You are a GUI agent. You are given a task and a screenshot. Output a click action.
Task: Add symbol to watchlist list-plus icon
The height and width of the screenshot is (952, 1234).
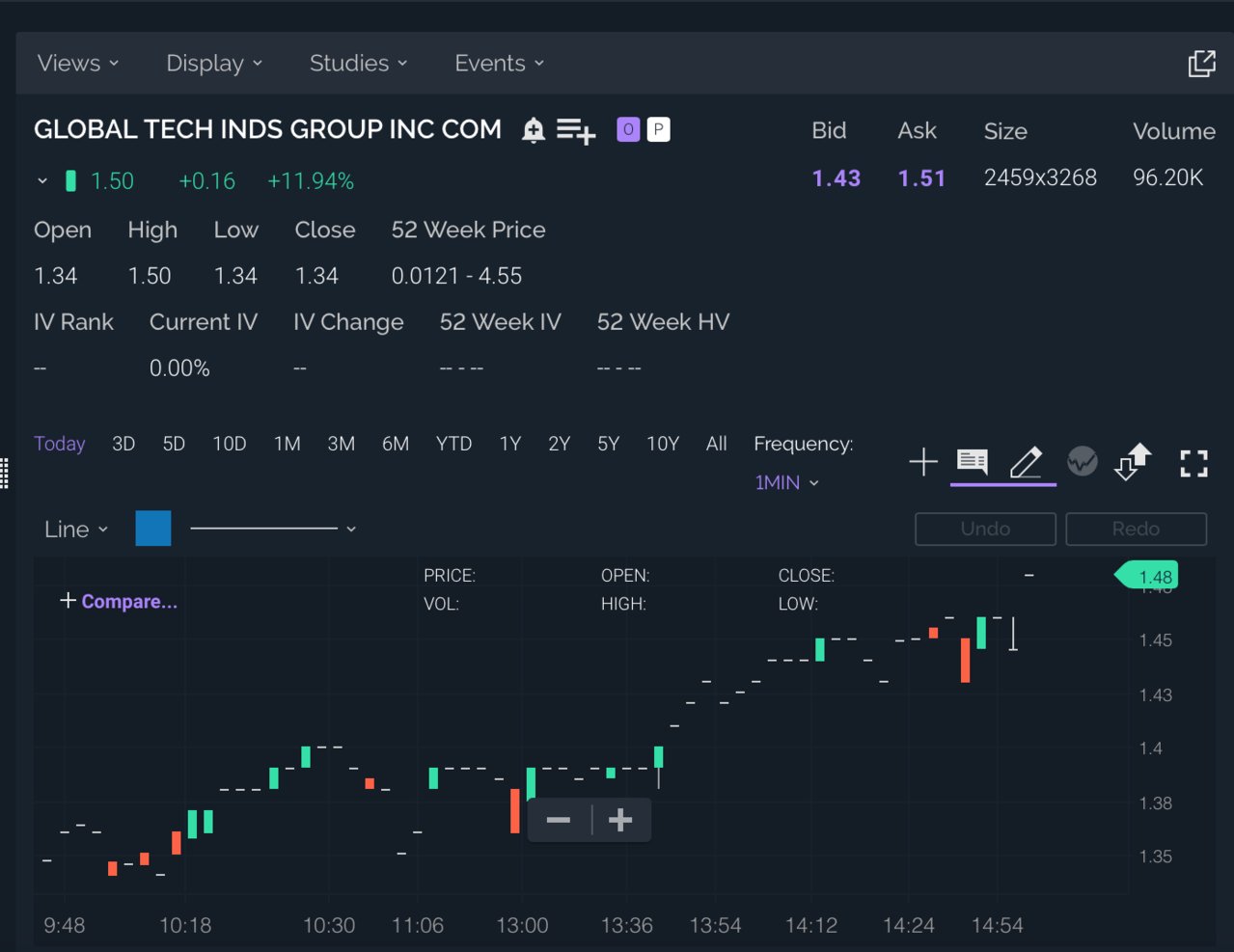576,130
